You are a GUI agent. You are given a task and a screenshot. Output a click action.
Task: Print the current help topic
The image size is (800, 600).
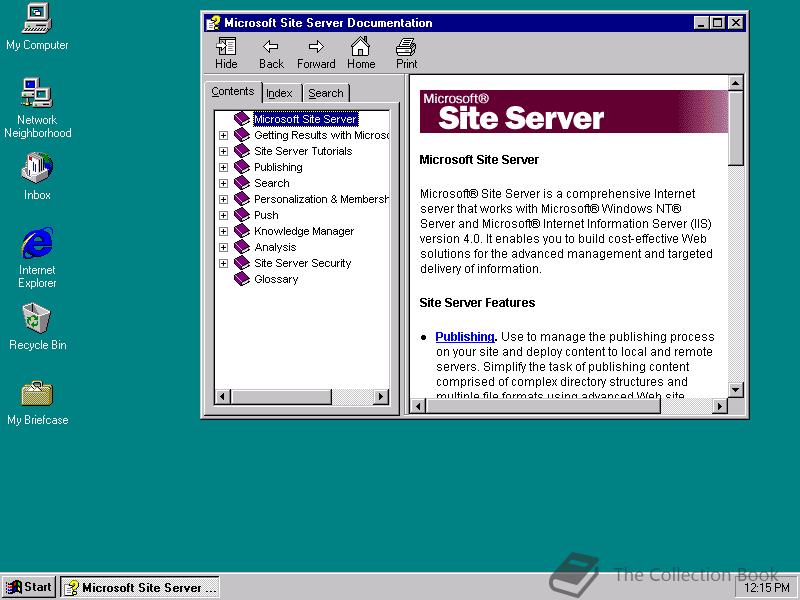[x=406, y=53]
